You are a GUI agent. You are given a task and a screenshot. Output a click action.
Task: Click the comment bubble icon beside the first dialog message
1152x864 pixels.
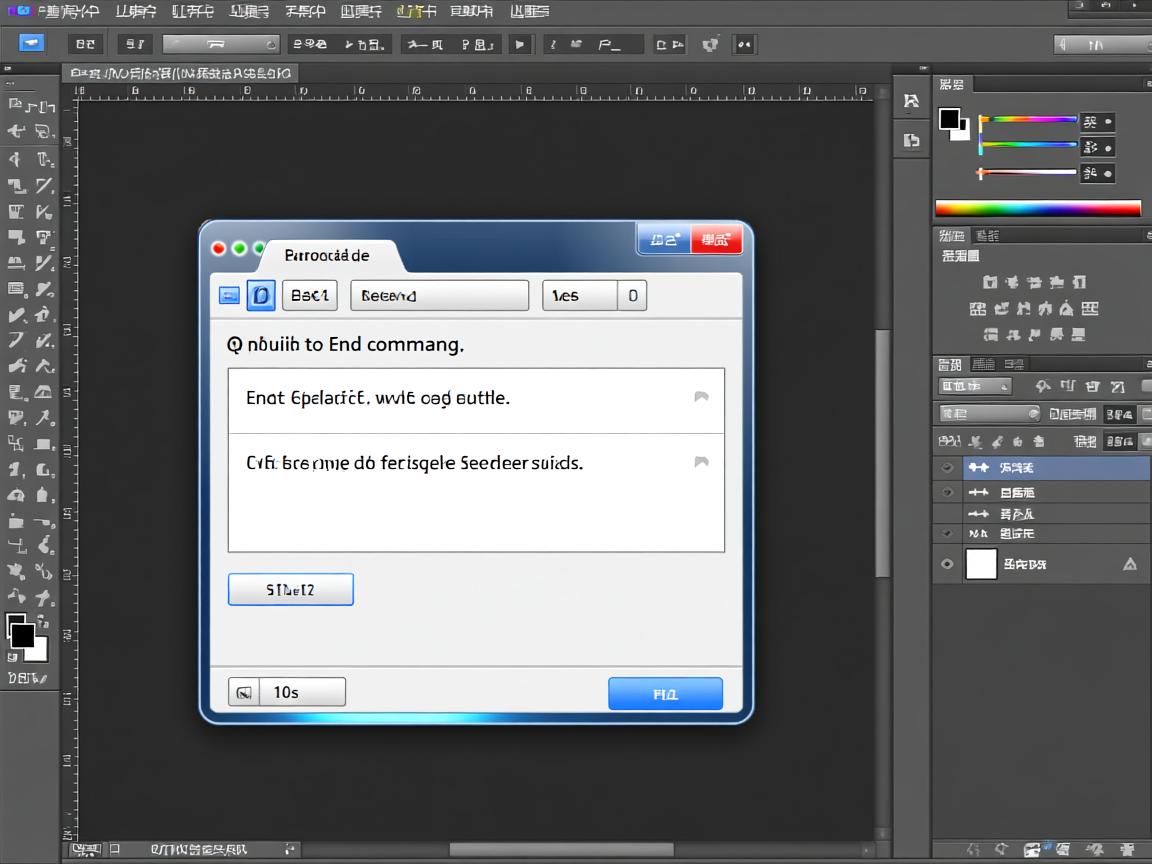pos(701,395)
